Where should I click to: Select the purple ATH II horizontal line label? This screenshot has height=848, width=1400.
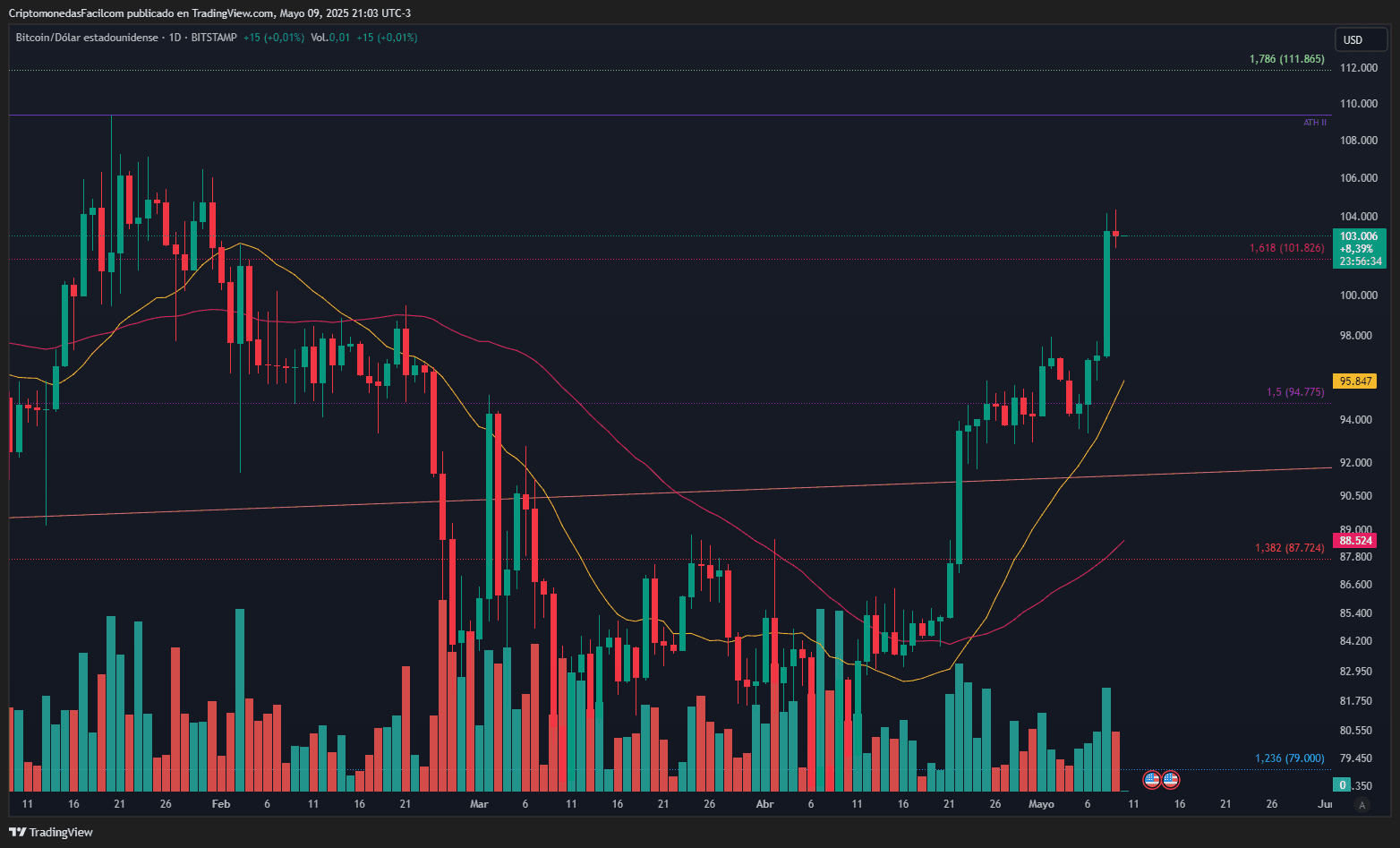1314,123
